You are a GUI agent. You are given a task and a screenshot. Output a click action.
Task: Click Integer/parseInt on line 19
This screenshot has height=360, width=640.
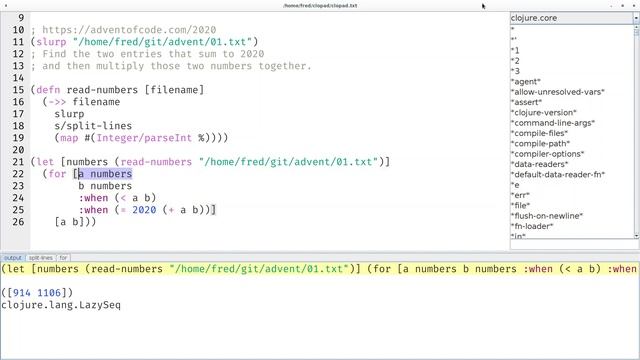[x=144, y=138]
